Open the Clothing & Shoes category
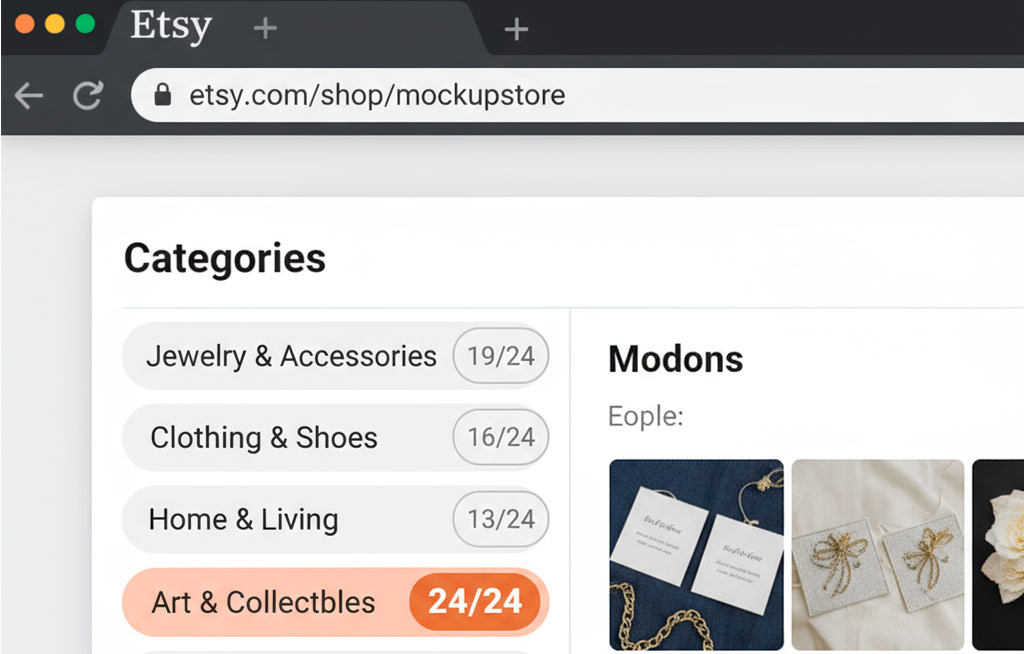Image resolution: width=1024 pixels, height=654 pixels. point(264,438)
